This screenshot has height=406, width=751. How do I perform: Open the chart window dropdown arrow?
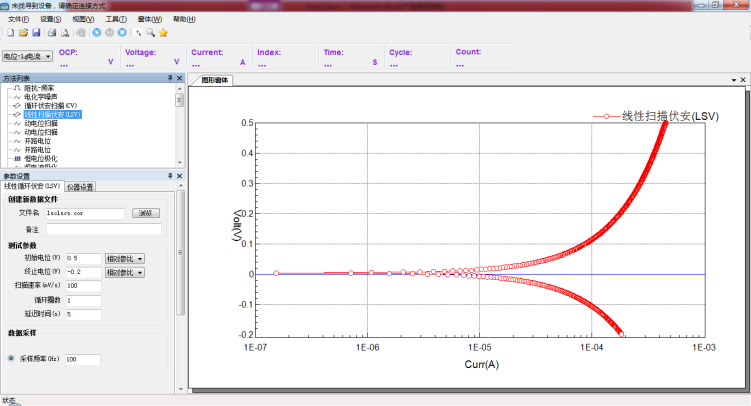[734, 80]
